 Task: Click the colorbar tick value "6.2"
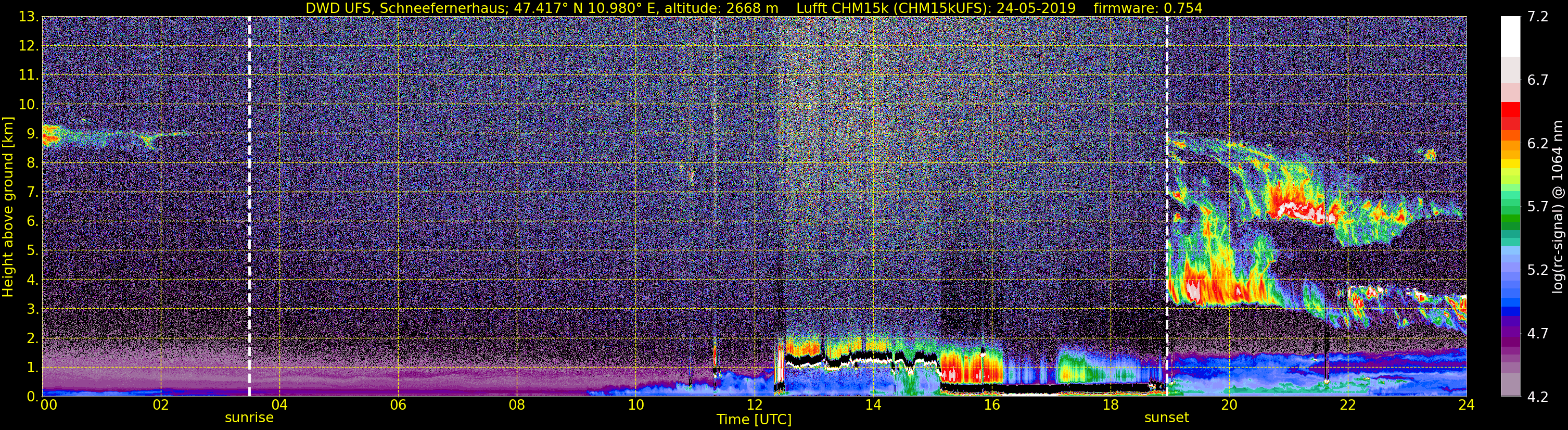click(x=1538, y=143)
